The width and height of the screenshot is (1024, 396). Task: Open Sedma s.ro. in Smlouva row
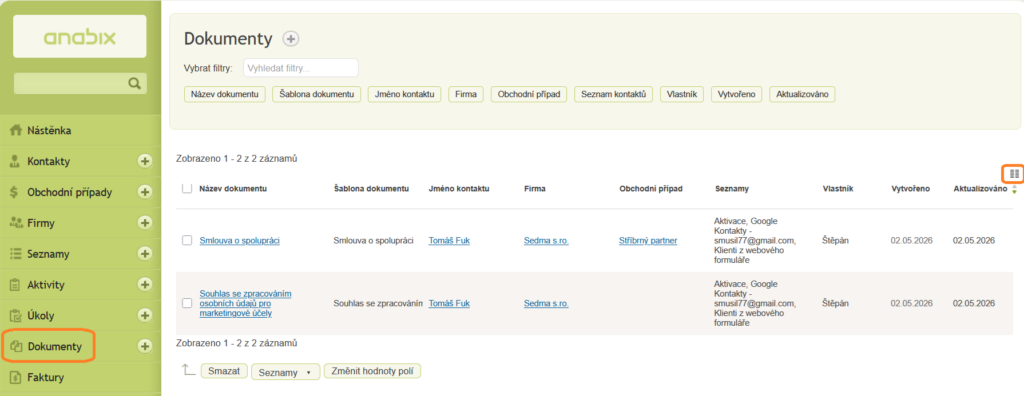pos(546,240)
